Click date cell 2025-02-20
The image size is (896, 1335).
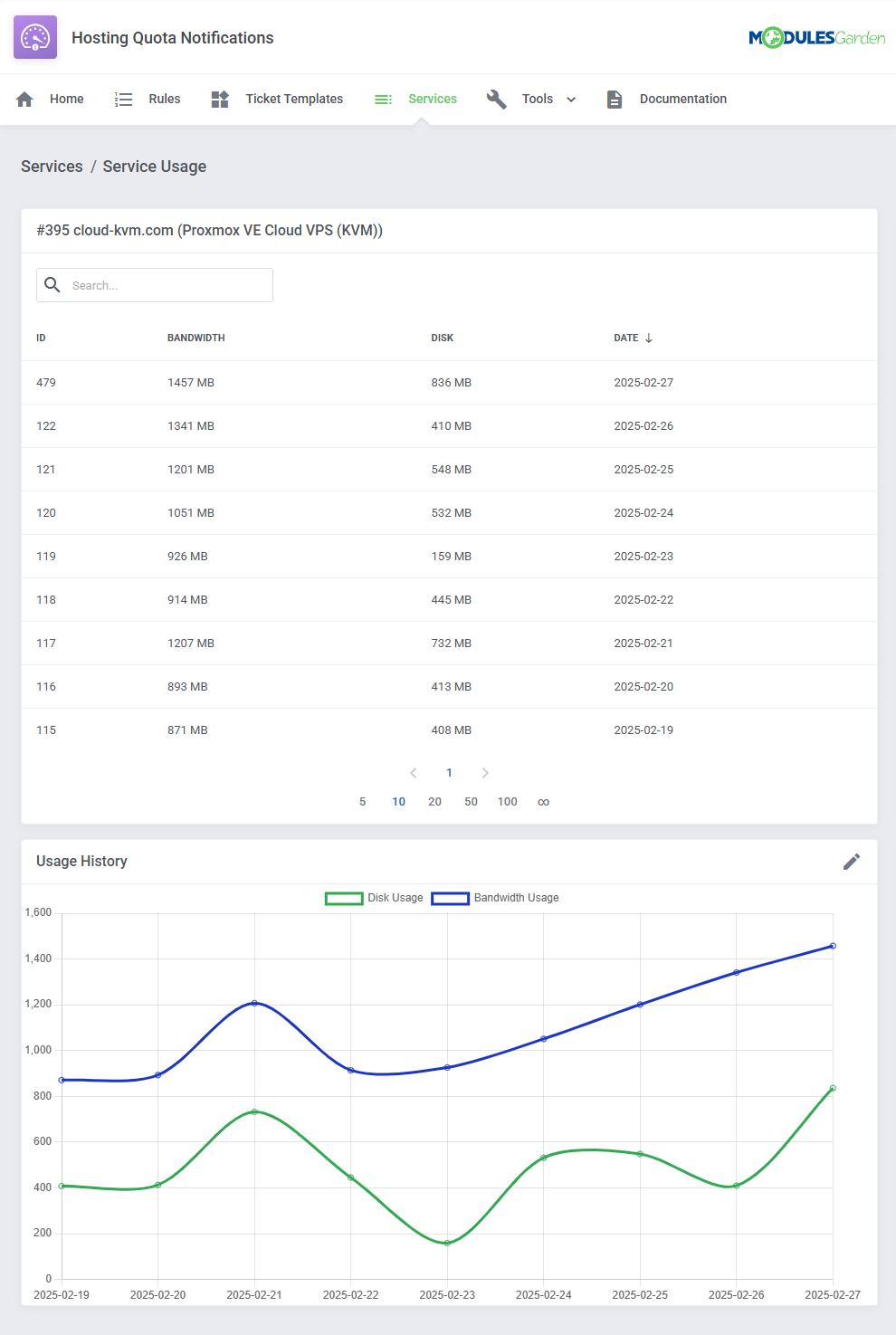[x=643, y=687]
